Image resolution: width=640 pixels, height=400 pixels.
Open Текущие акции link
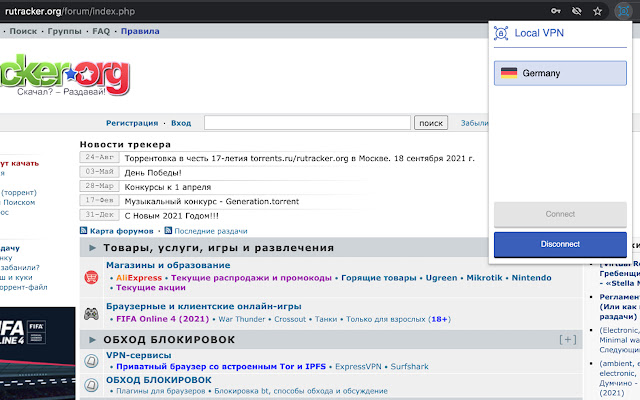(151, 288)
